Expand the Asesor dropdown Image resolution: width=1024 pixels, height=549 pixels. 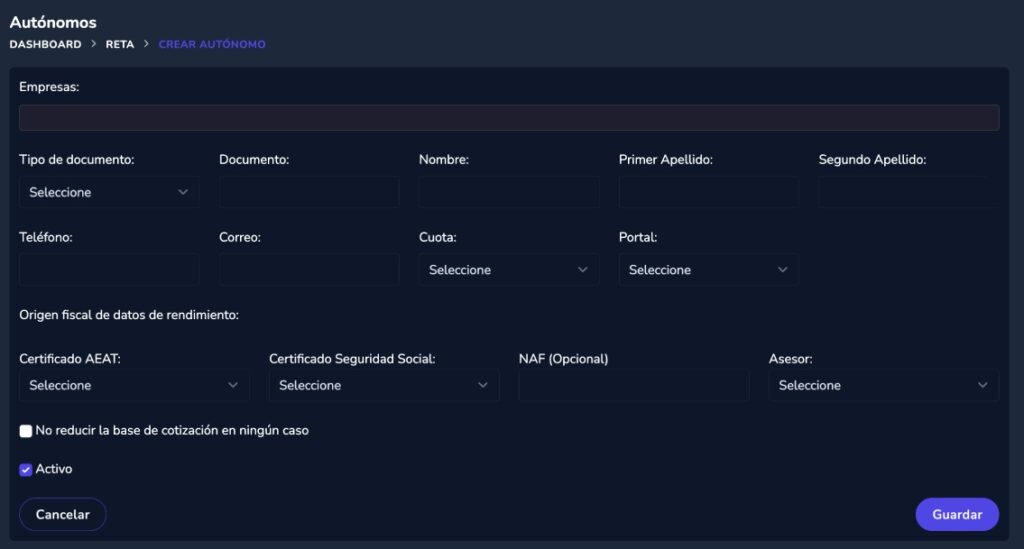(884, 385)
